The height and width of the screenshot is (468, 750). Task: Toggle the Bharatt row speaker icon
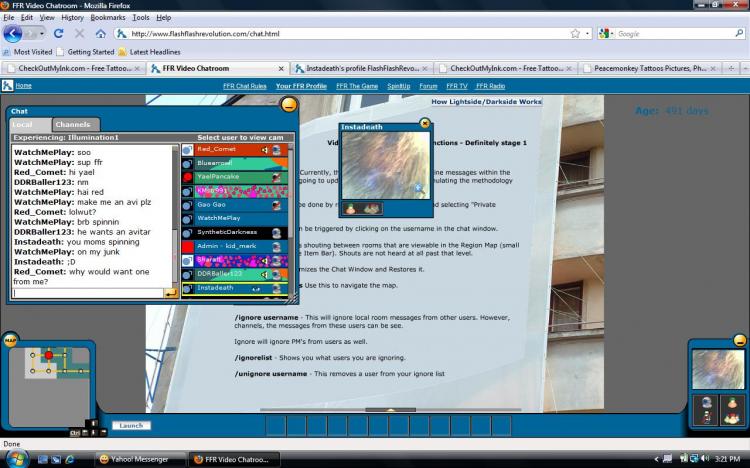[265, 261]
